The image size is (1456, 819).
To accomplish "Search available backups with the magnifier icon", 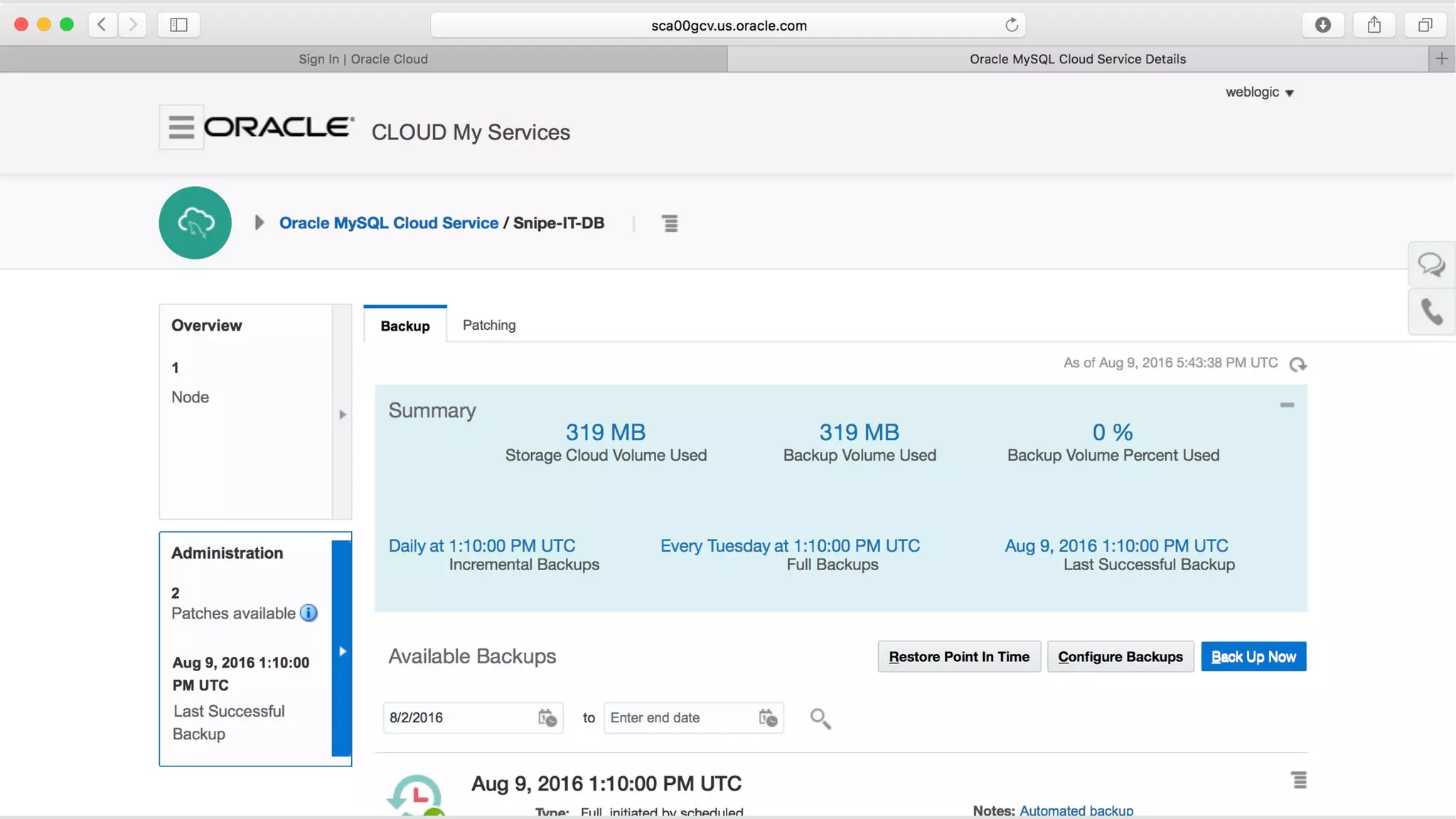I will point(820,718).
